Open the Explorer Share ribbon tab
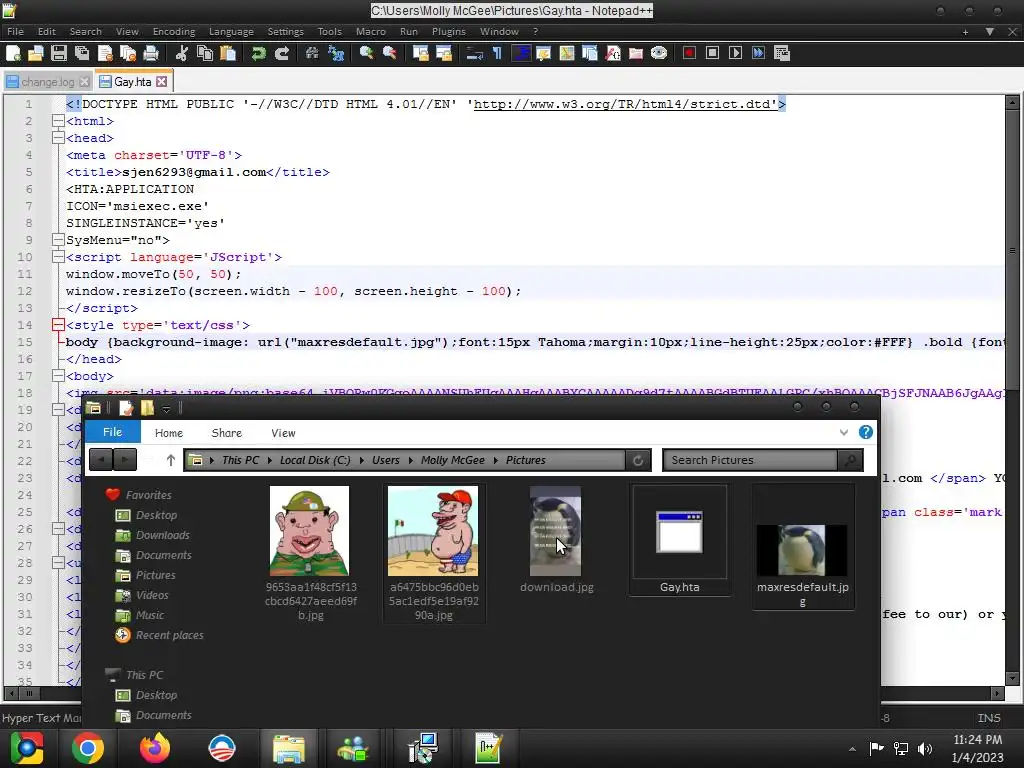The height and width of the screenshot is (768, 1024). pyautogui.click(x=227, y=433)
